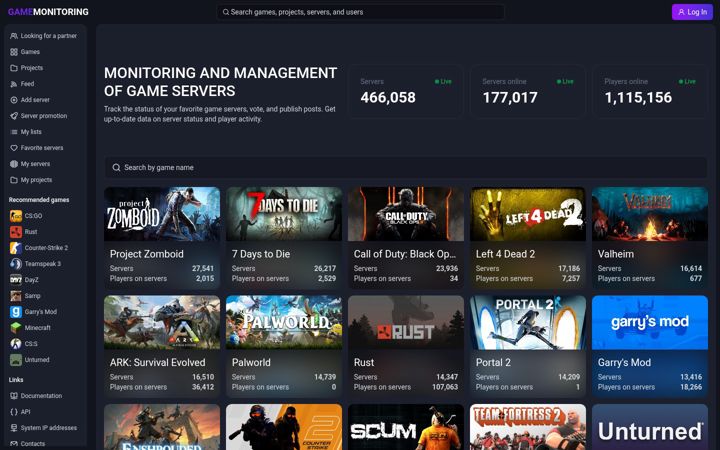Open the Project Zomboid game card thumbnail
The width and height of the screenshot is (720, 450).
(162, 214)
